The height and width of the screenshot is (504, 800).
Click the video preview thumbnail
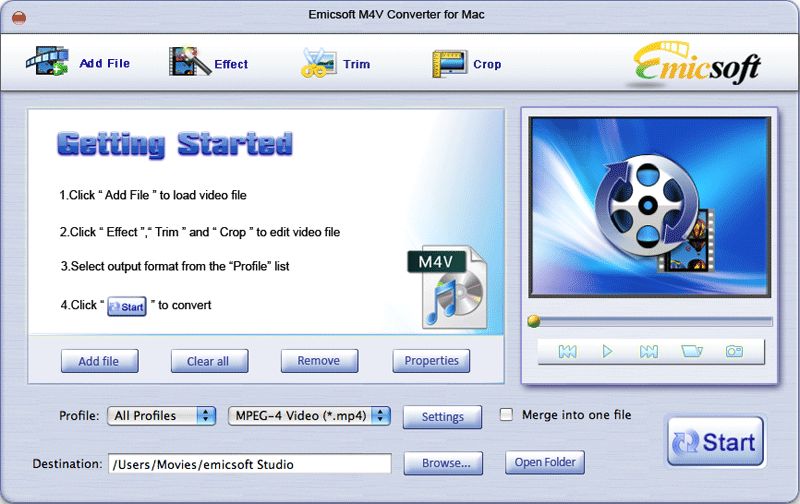[649, 207]
